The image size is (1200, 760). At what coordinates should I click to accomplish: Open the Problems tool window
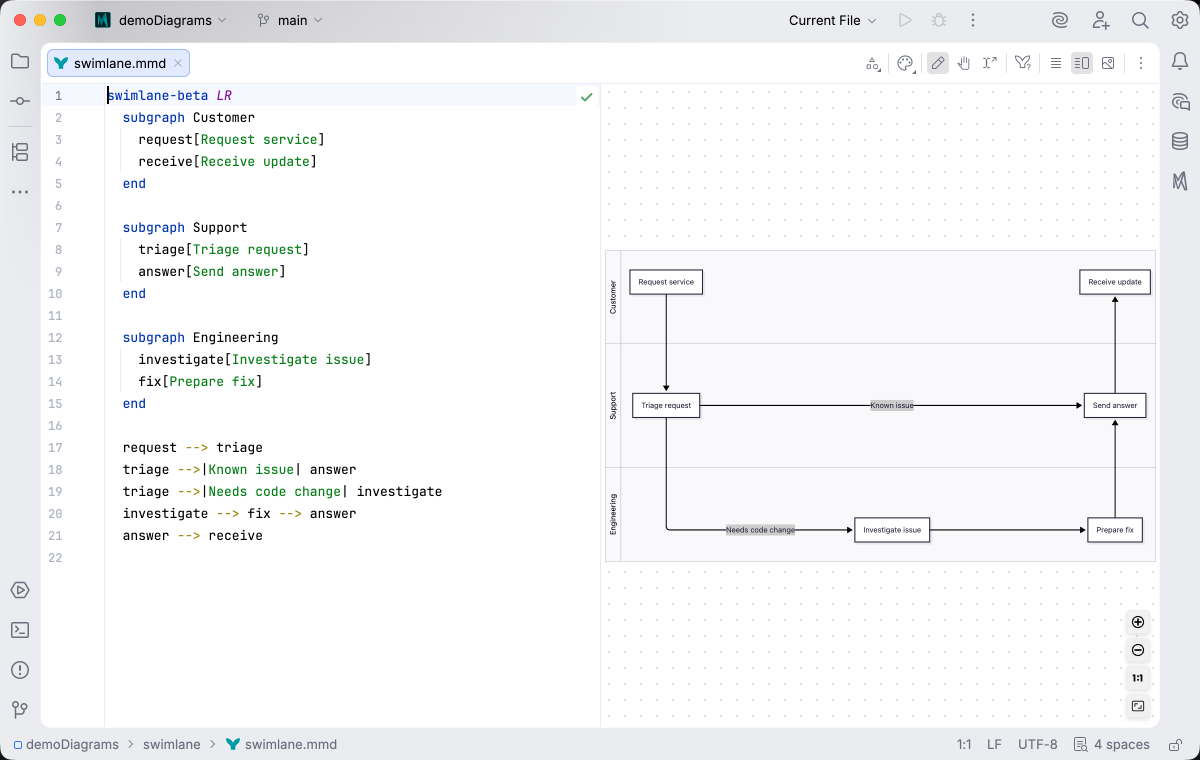tap(20, 670)
